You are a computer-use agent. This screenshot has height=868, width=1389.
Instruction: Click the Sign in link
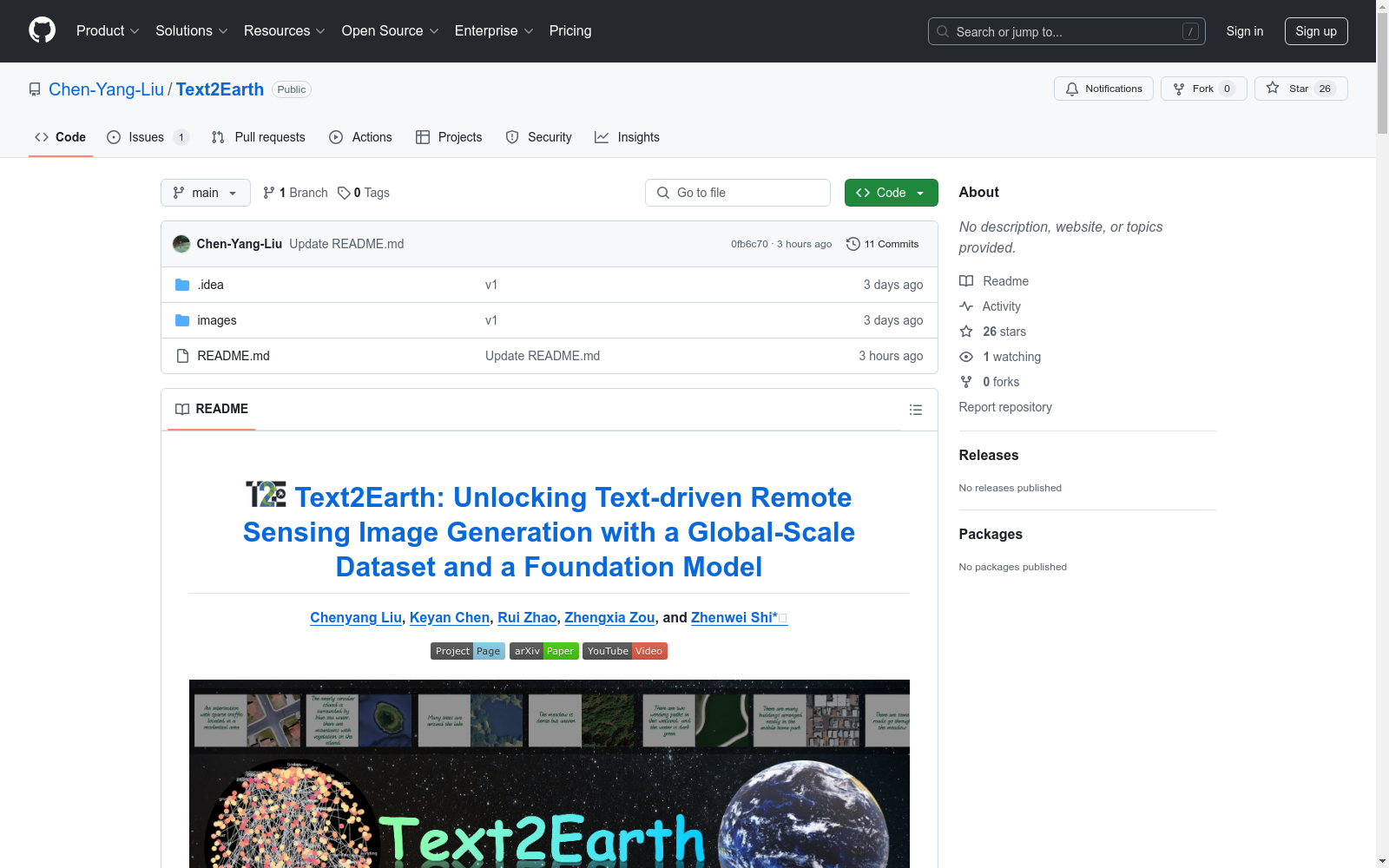1245,31
